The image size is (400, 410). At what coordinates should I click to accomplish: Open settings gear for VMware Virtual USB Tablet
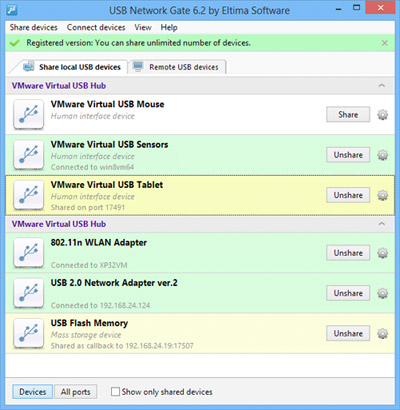point(382,195)
